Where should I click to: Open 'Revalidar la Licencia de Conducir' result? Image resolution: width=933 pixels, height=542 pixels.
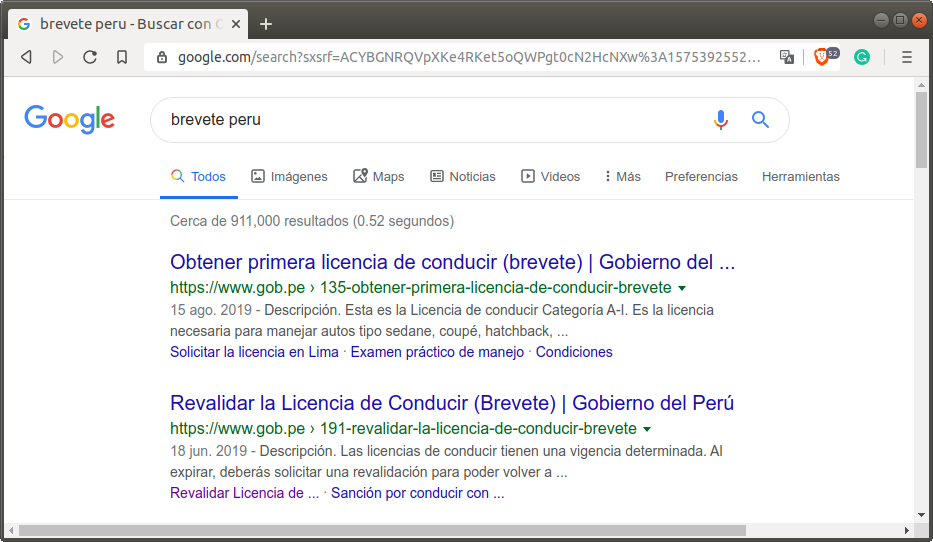coord(452,403)
